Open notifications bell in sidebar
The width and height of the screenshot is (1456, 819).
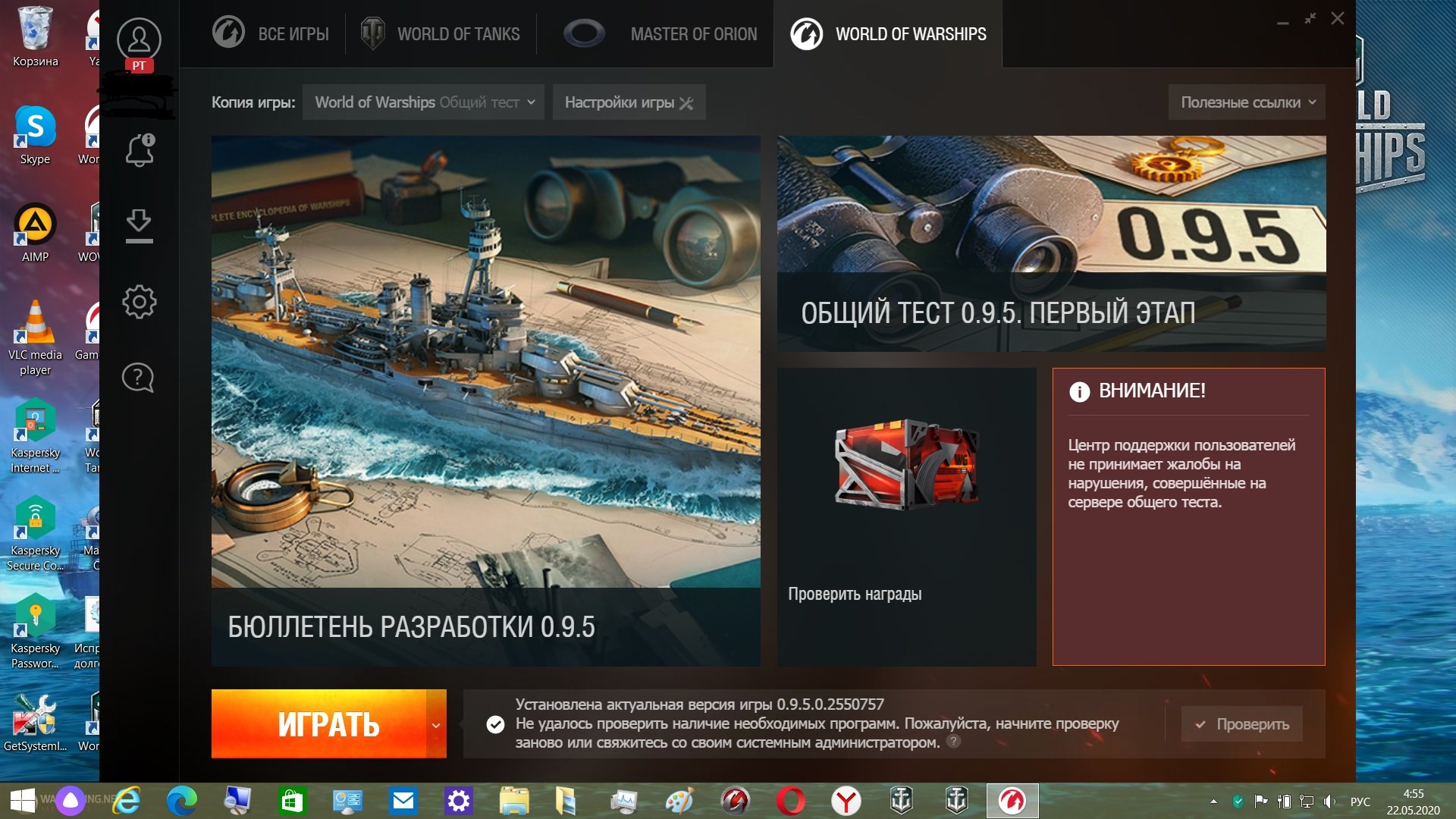140,149
